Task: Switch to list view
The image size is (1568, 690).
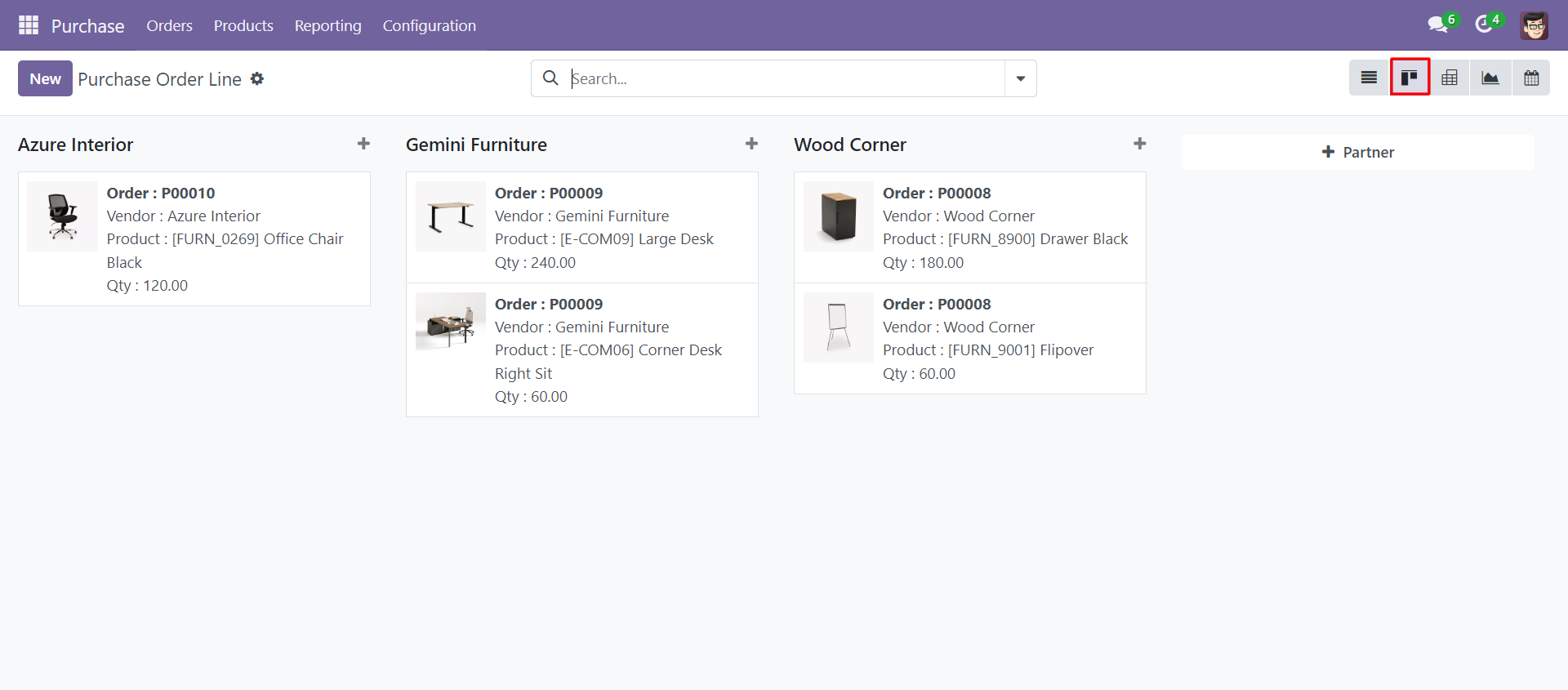Action: click(x=1369, y=78)
